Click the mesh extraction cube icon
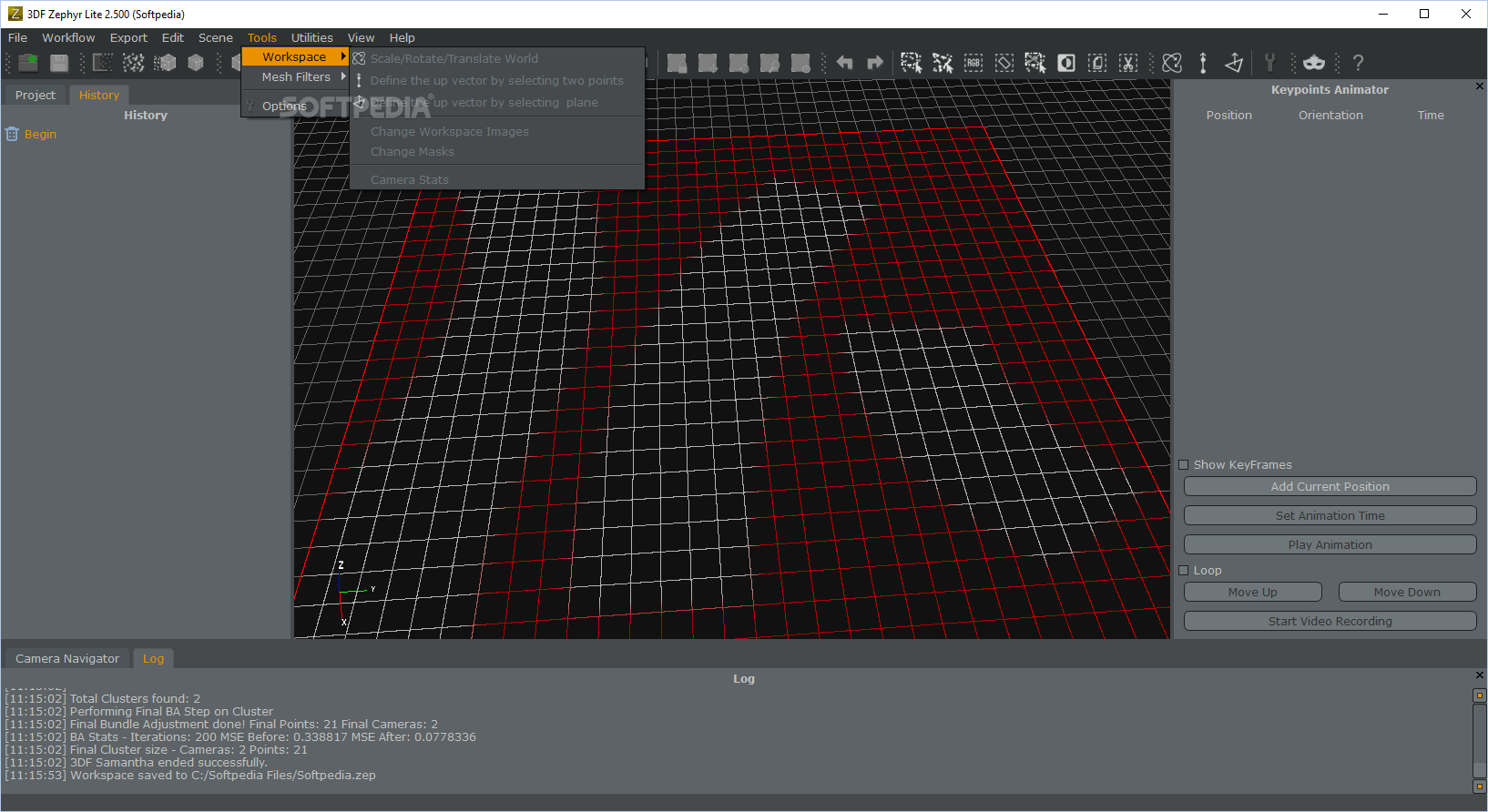 click(x=165, y=63)
